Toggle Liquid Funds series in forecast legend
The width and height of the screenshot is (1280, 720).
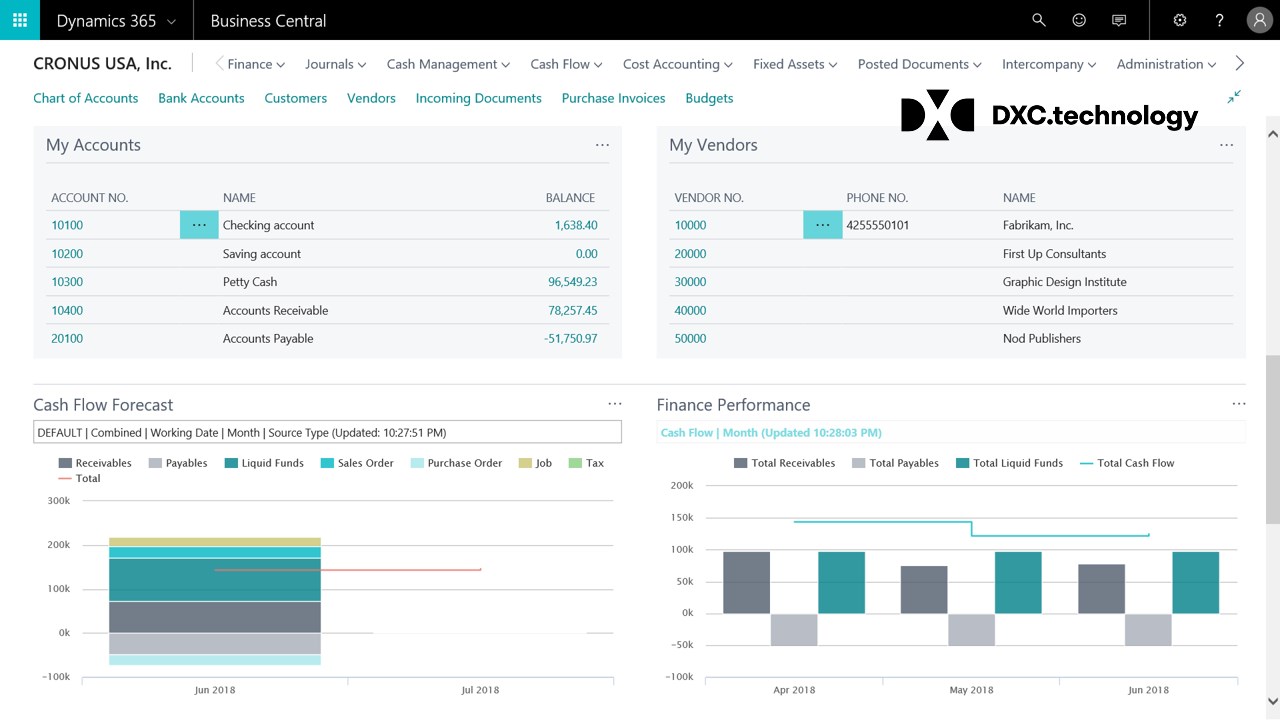click(x=264, y=463)
